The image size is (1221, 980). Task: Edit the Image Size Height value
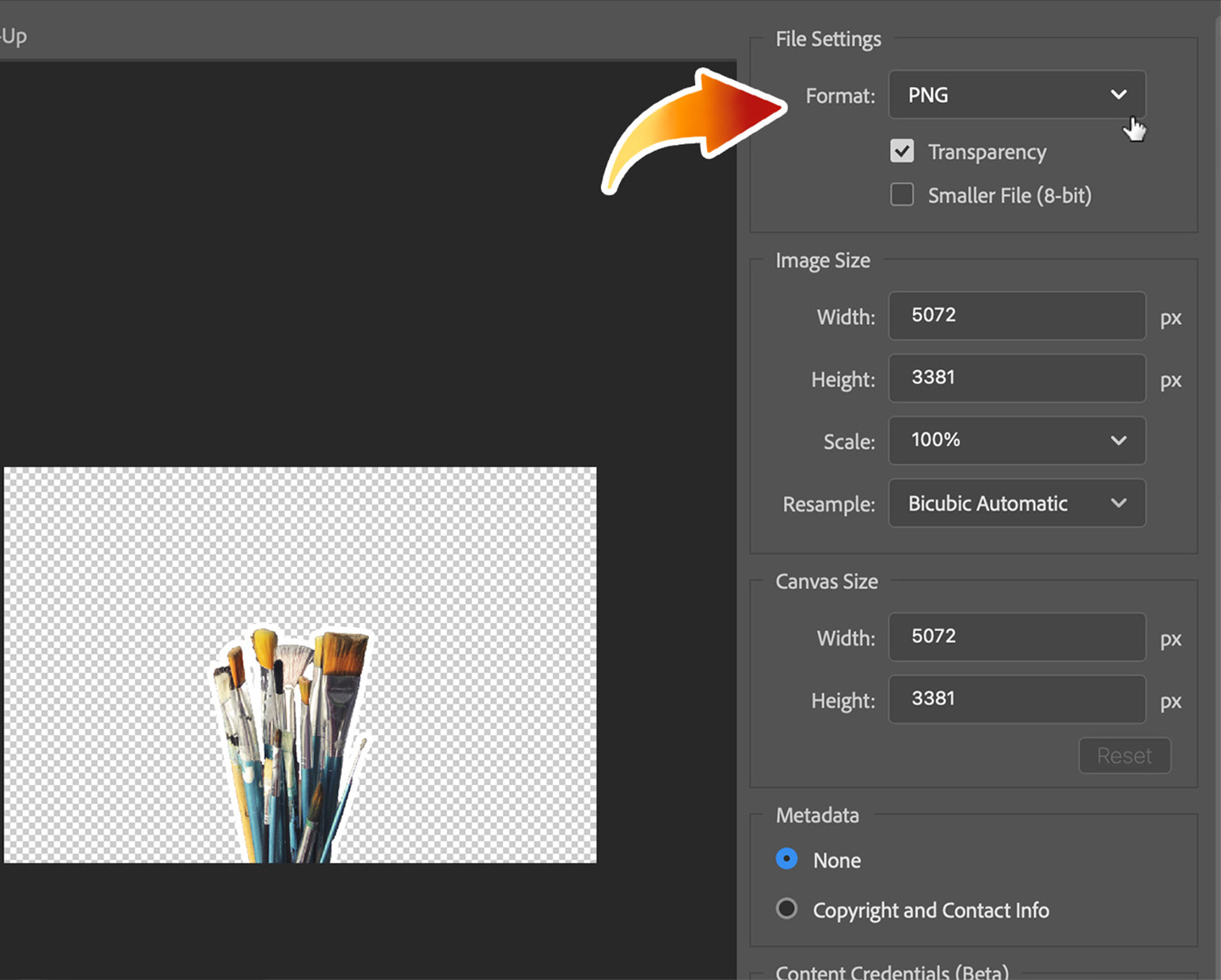(1017, 378)
